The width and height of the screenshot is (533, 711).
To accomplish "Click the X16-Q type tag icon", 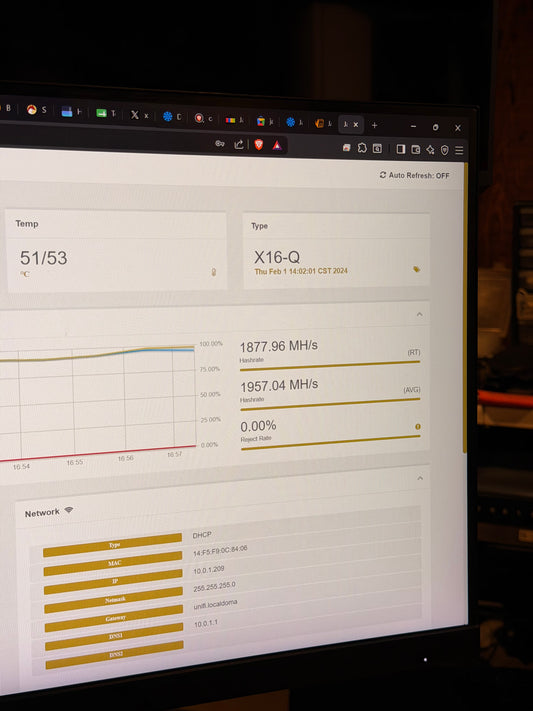I will 416,269.
